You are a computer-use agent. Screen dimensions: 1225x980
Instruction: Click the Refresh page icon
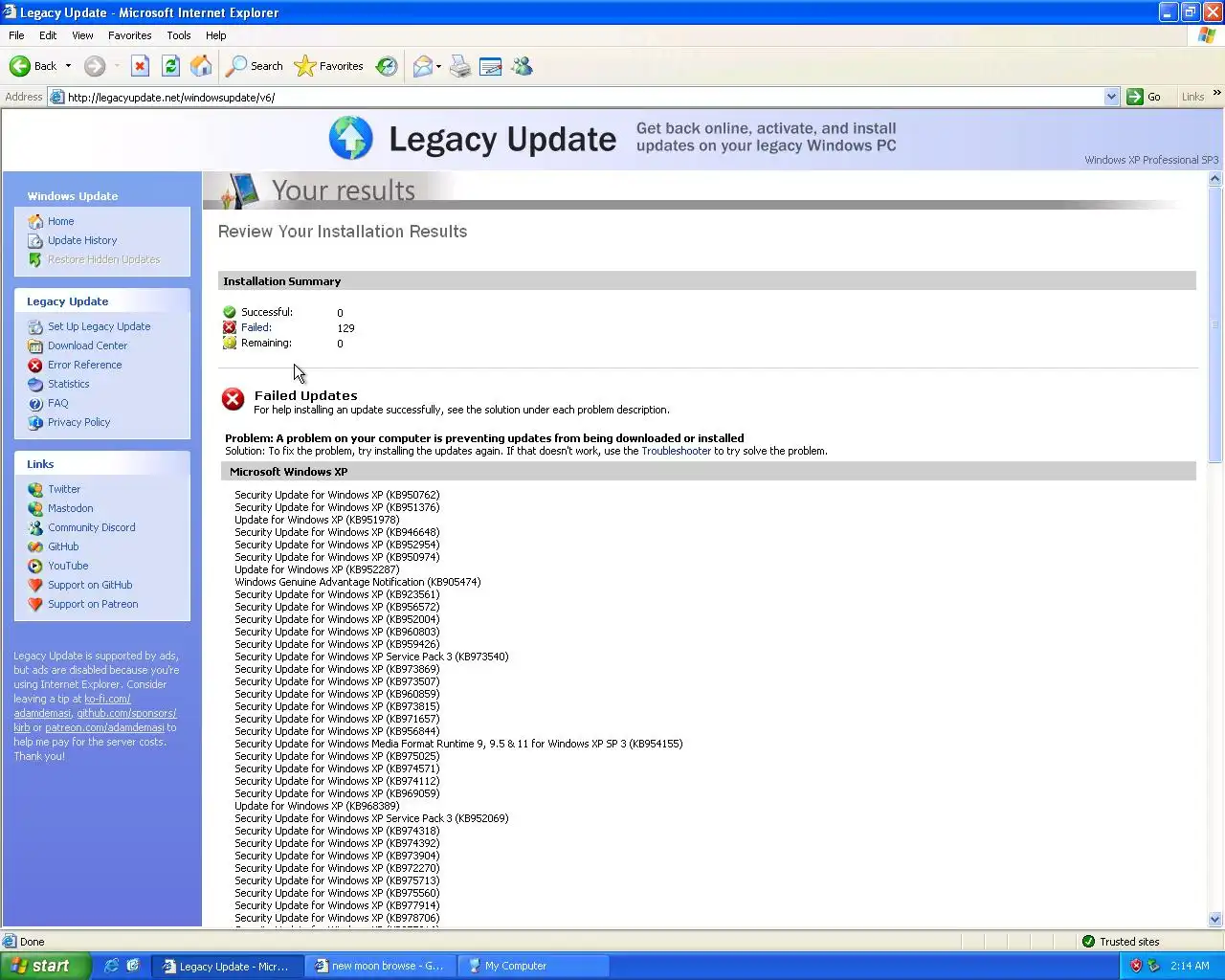170,66
